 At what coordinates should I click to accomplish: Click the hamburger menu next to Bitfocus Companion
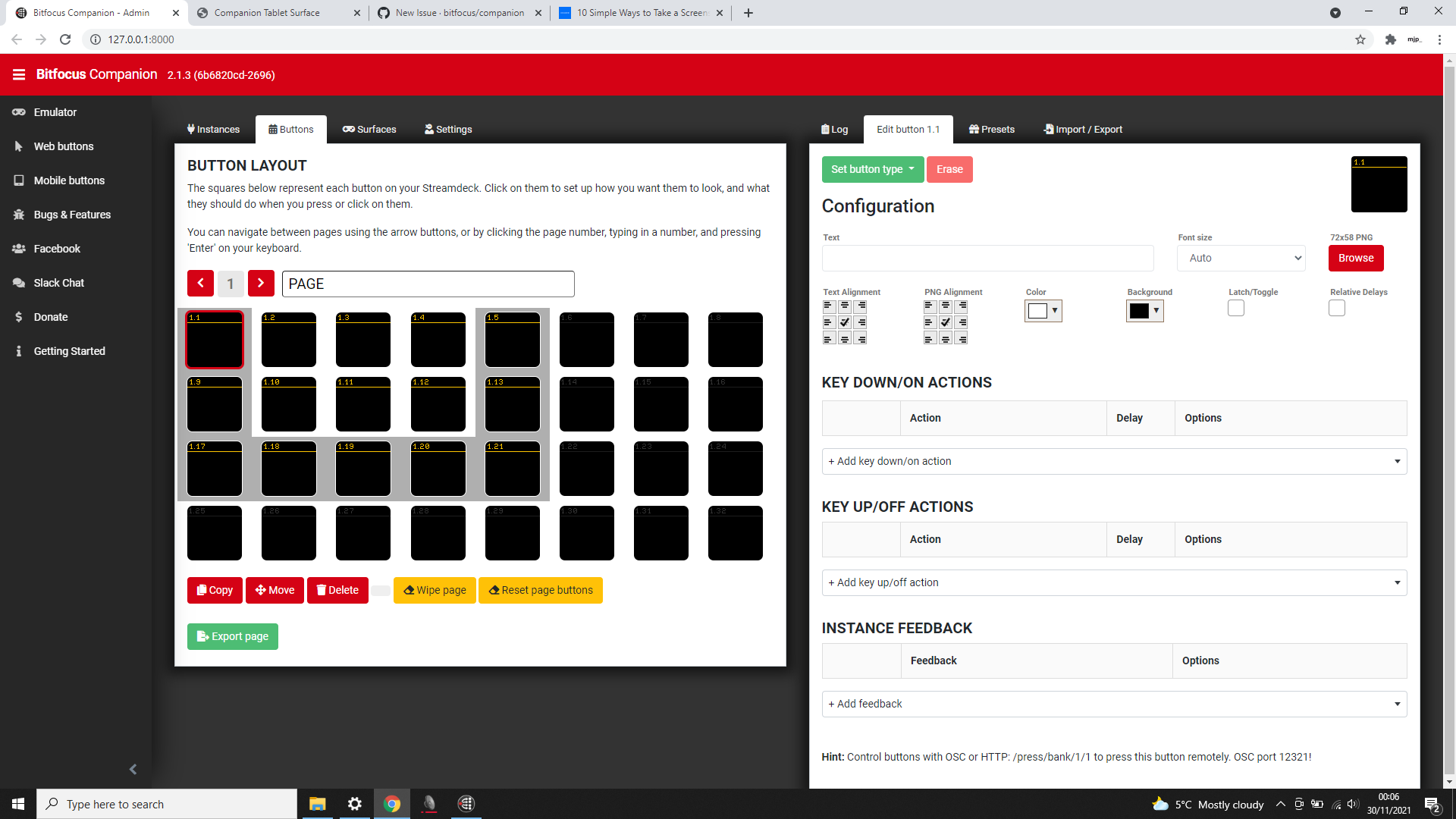click(x=19, y=74)
